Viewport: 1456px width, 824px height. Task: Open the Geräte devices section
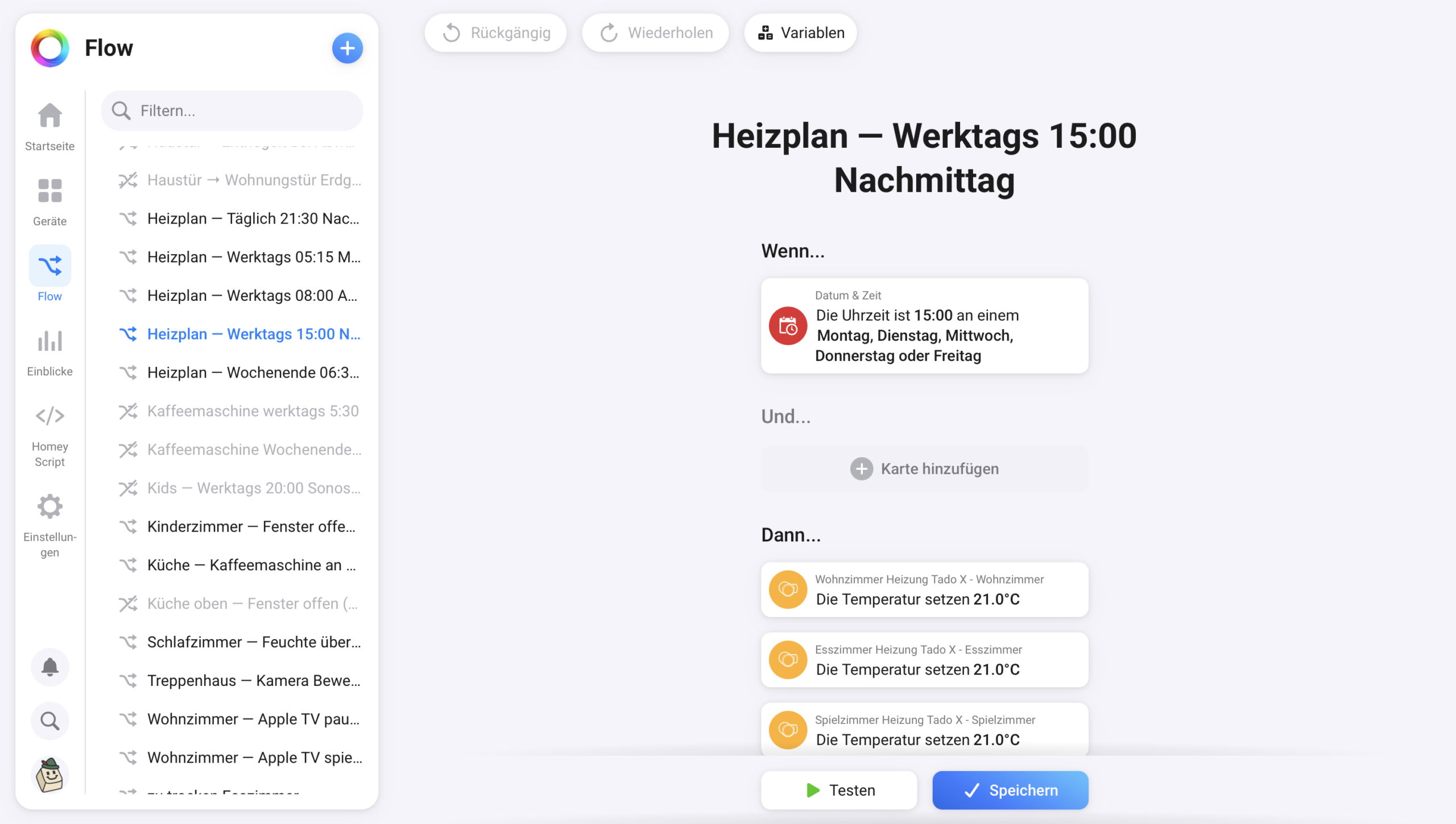point(50,202)
